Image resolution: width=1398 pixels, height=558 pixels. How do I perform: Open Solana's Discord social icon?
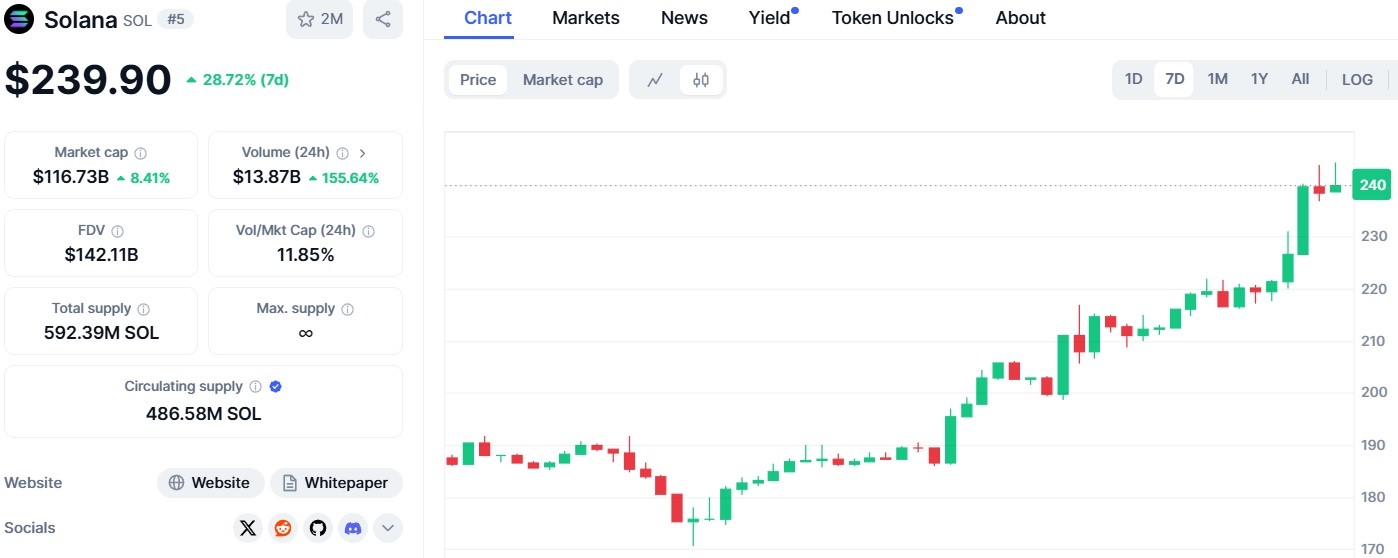pos(353,528)
